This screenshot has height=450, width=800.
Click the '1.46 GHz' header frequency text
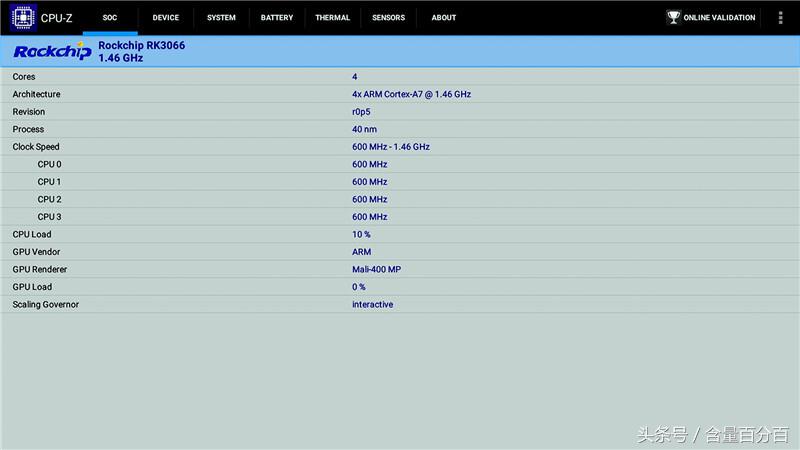pyautogui.click(x=120, y=58)
